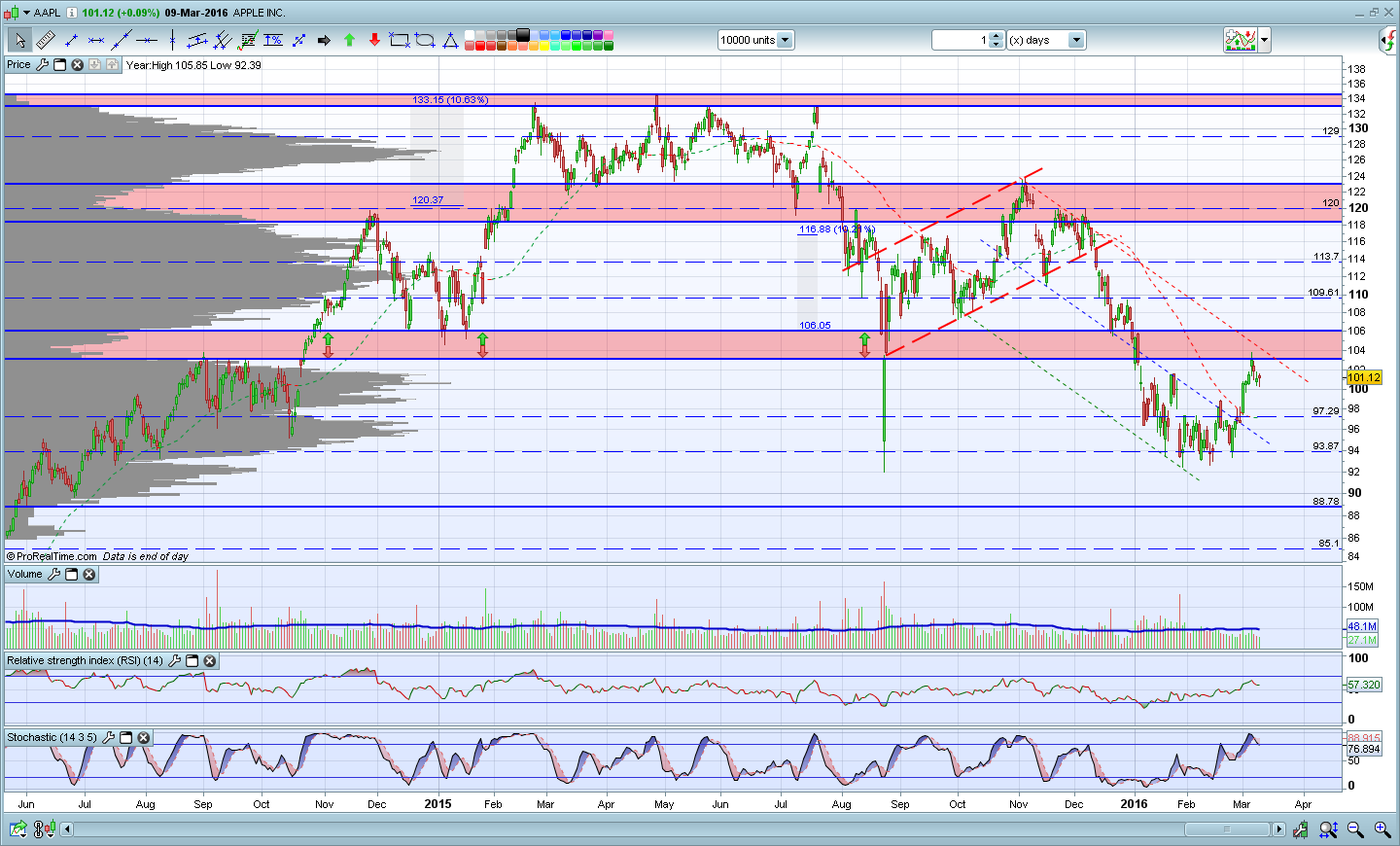Maximize the Stochastic panel
Viewport: 1400px width, 846px height.
point(125,738)
